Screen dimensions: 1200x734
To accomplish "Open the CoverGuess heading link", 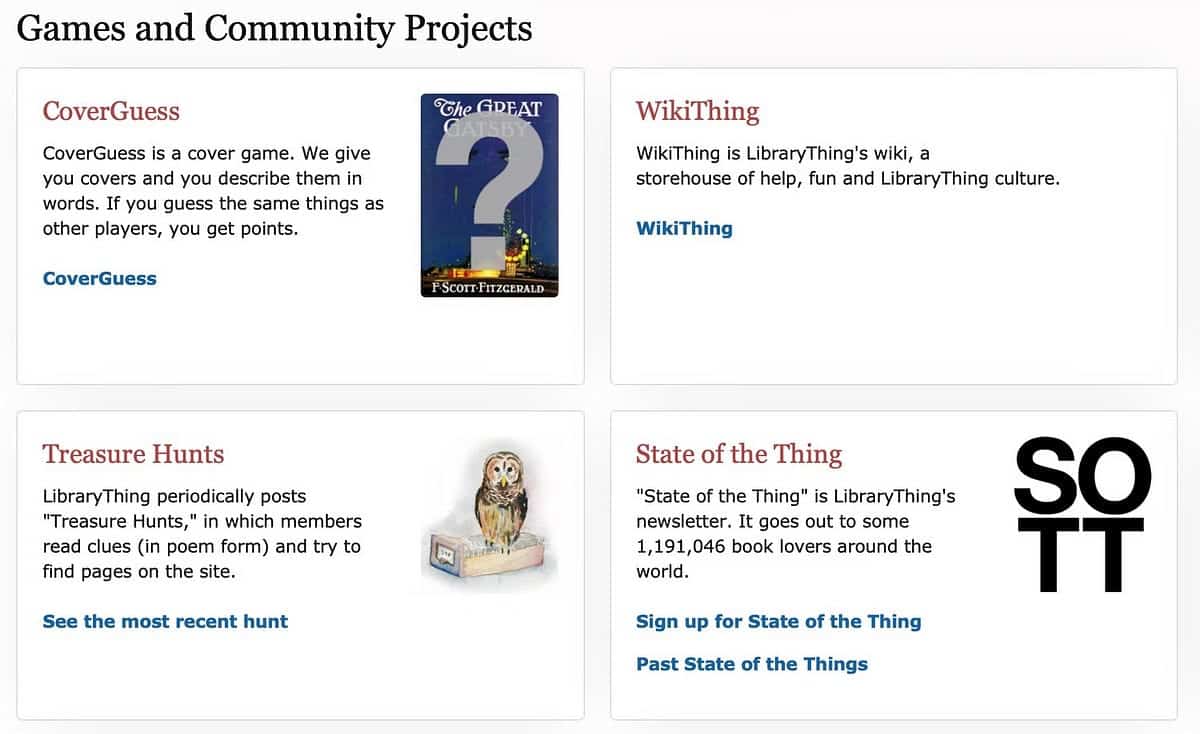I will coord(111,110).
